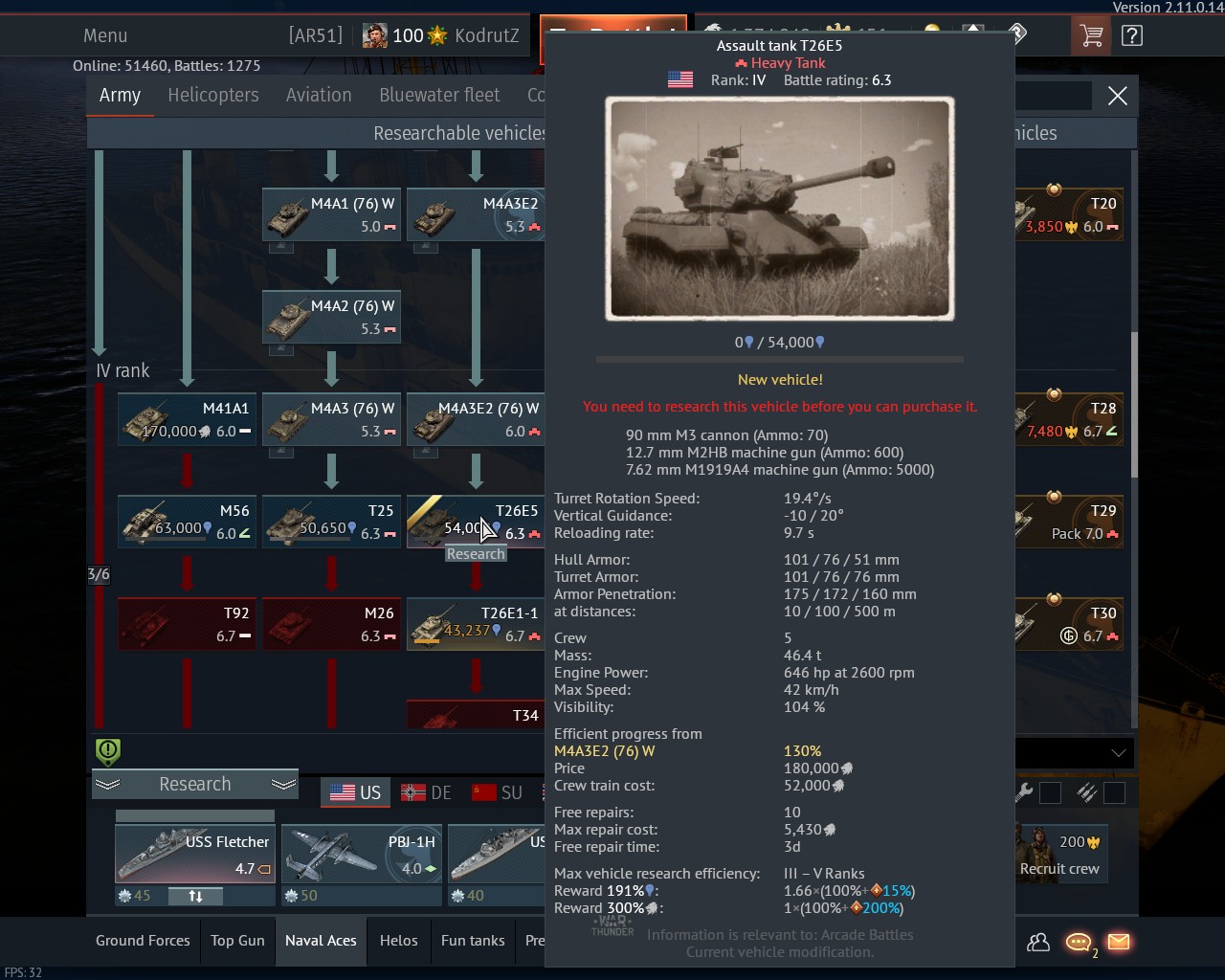Select the M56 vehicle

187,522
